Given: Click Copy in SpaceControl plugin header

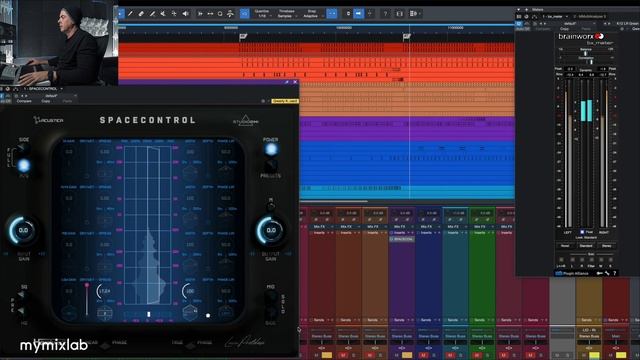Looking at the screenshot, I should coord(46,101).
